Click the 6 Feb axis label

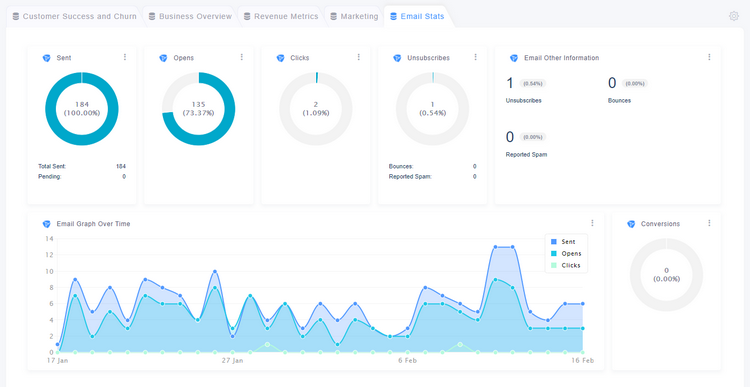click(408, 361)
